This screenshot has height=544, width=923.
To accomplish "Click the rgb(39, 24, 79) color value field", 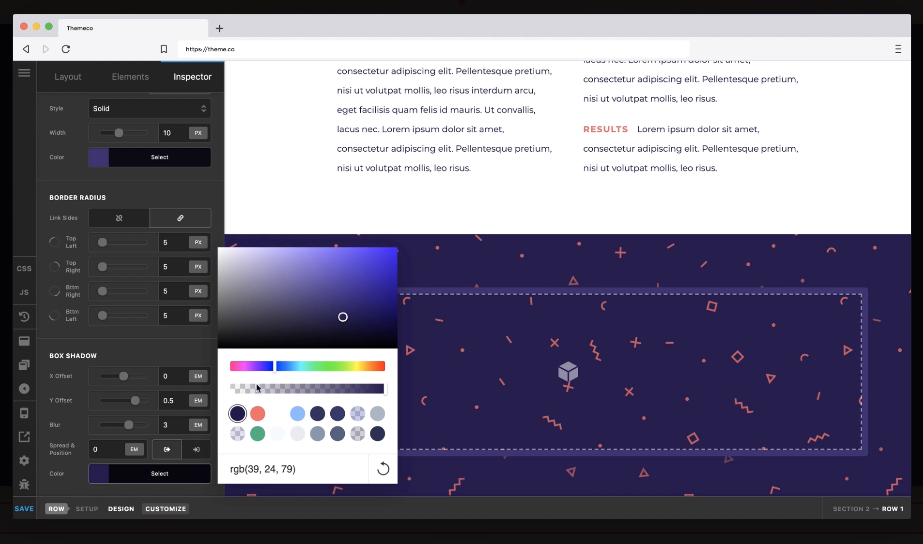I will pos(293,469).
